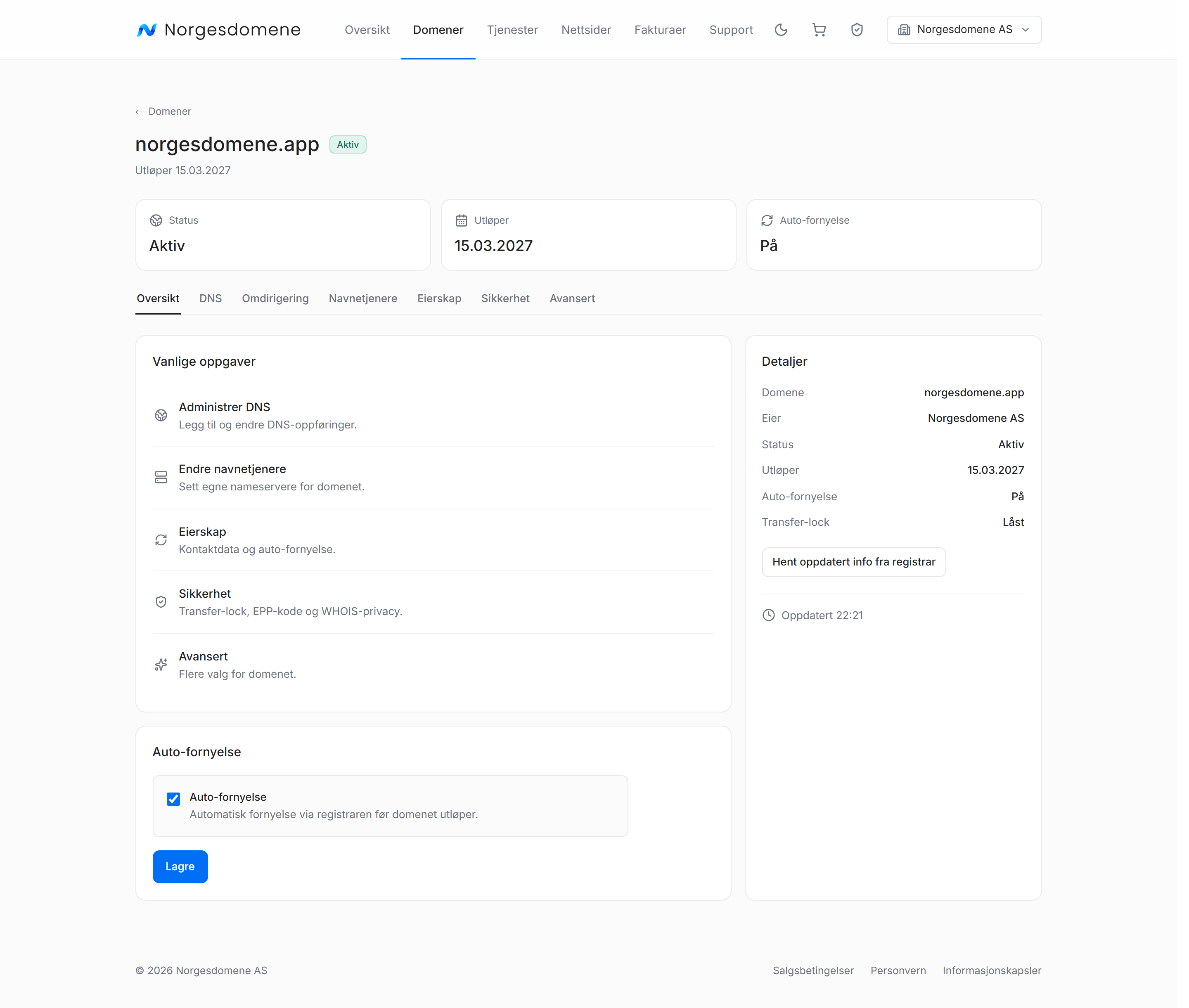This screenshot has height=1008, width=1189.
Task: Click building icon beside Norgesdomene AS
Action: [x=904, y=30]
